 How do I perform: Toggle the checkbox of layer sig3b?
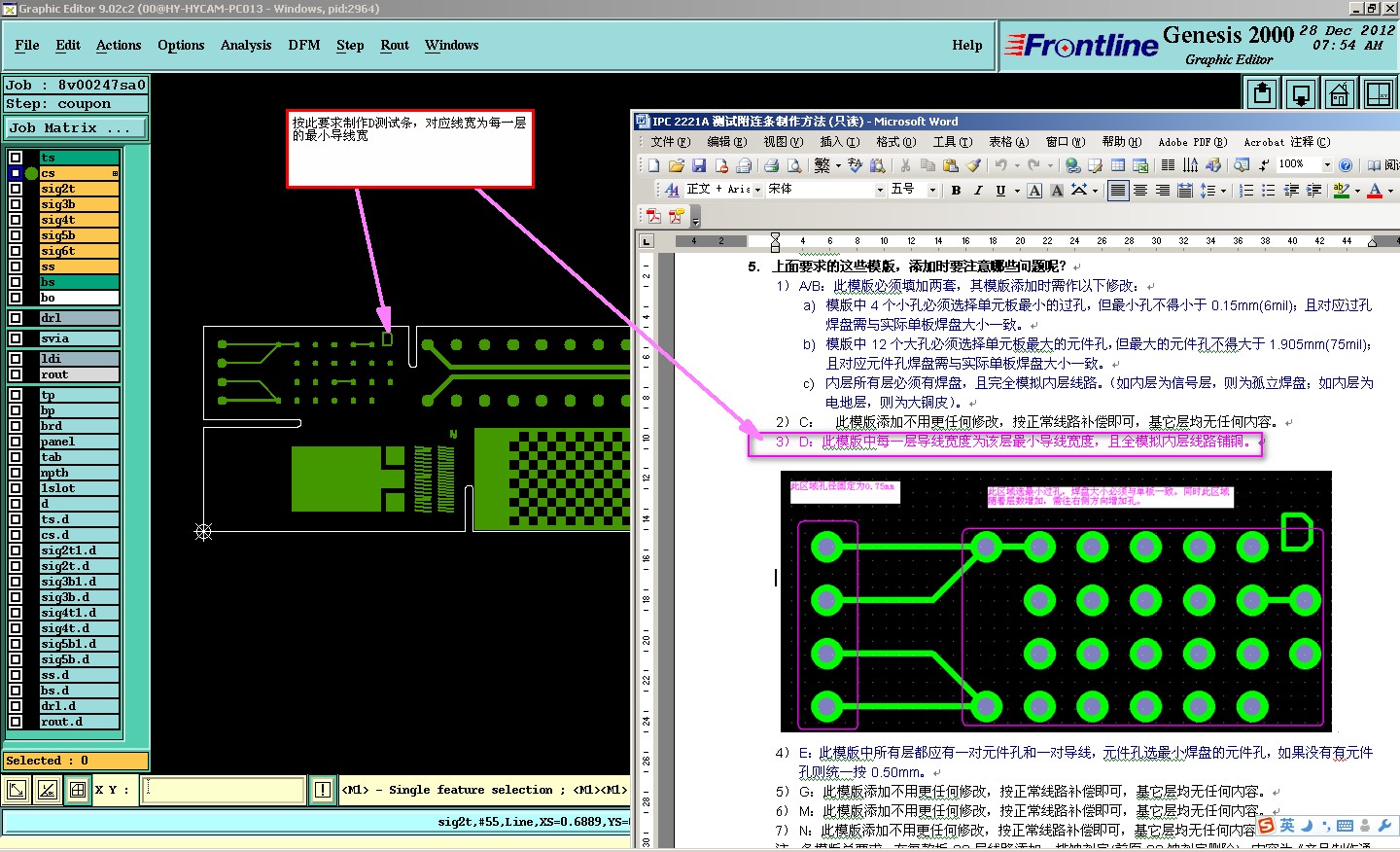click(16, 204)
